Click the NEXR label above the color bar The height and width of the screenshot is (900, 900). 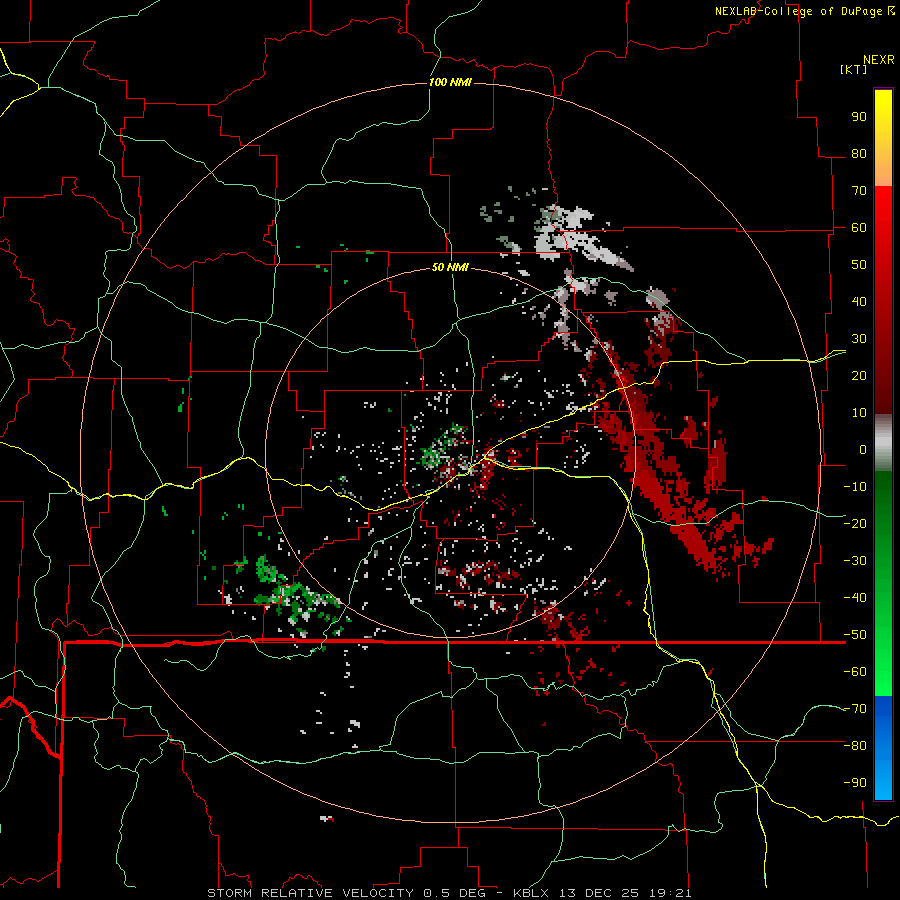(x=879, y=60)
